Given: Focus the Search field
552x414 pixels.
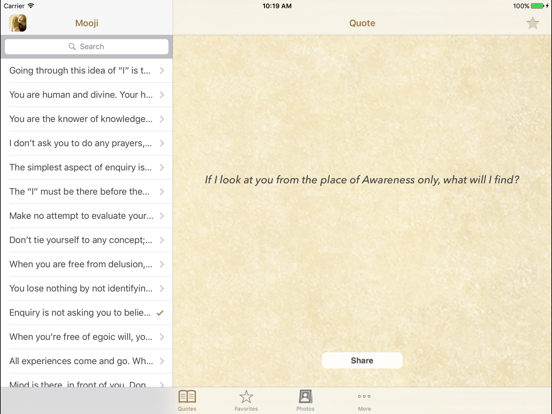Looking at the screenshot, I should click(x=87, y=46).
